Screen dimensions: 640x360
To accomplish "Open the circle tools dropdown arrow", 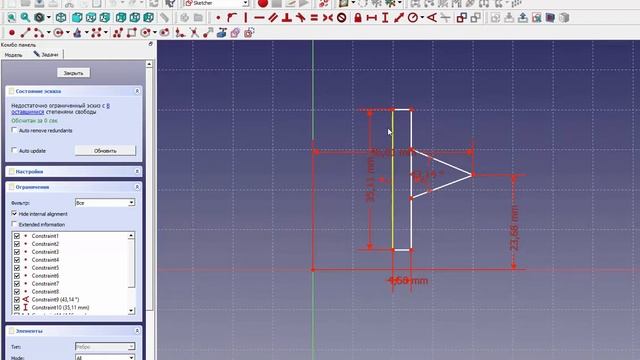I will coord(68,33).
